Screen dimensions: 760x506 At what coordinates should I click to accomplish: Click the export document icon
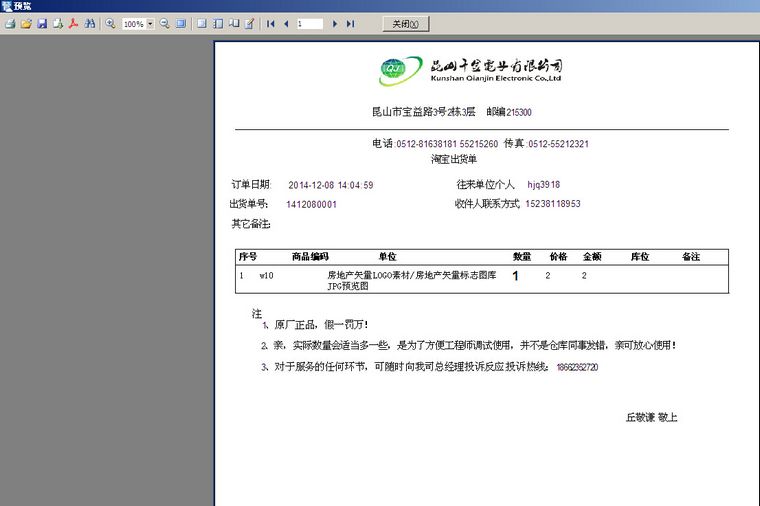[58, 24]
